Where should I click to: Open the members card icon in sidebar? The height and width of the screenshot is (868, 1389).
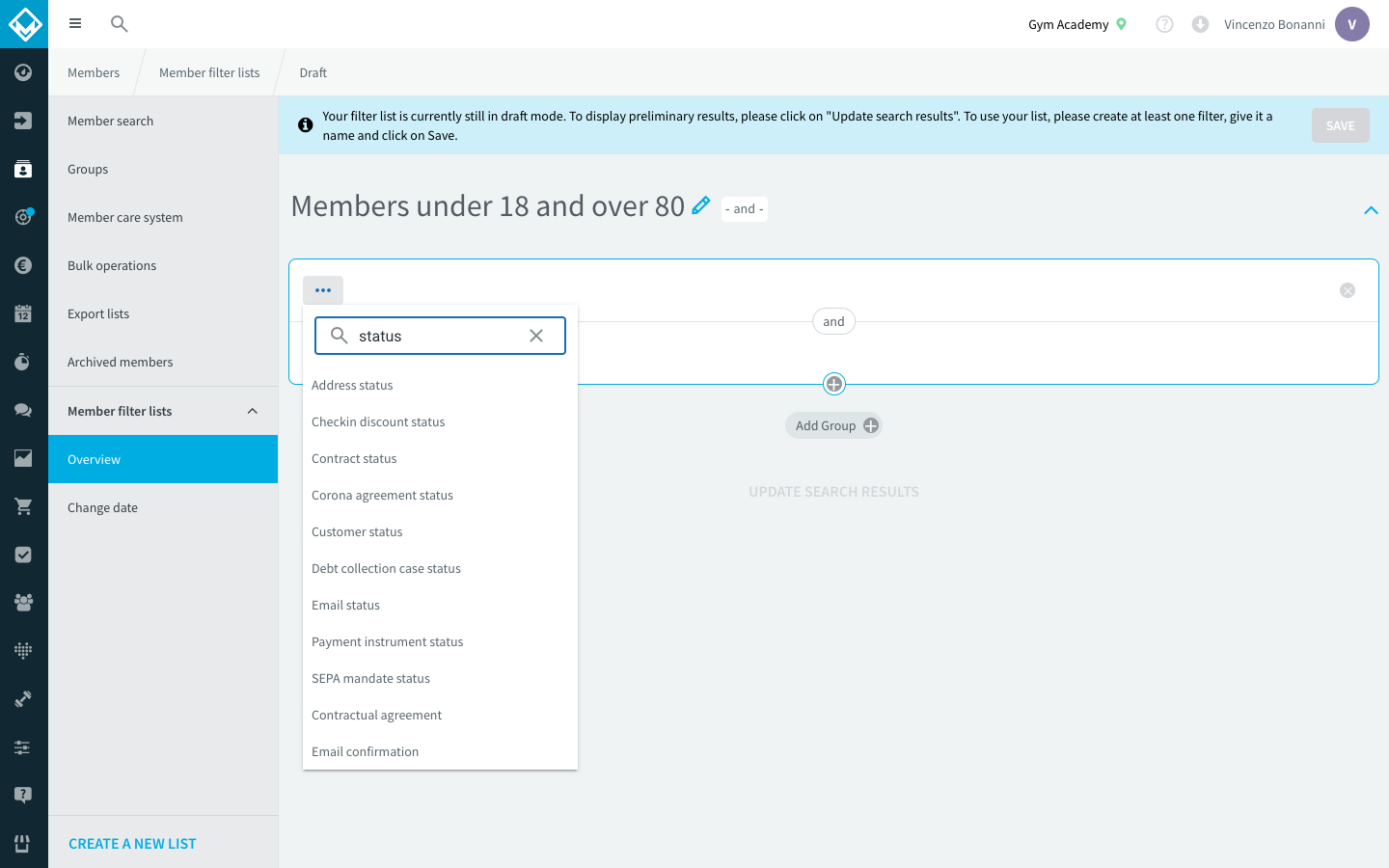pyautogui.click(x=23, y=169)
